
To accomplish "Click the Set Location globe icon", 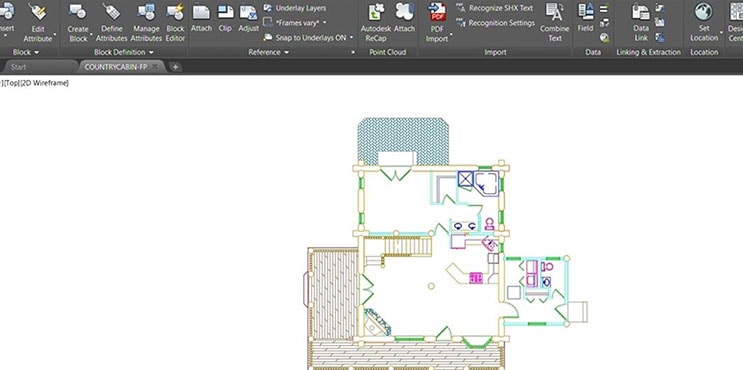I will click(x=704, y=12).
